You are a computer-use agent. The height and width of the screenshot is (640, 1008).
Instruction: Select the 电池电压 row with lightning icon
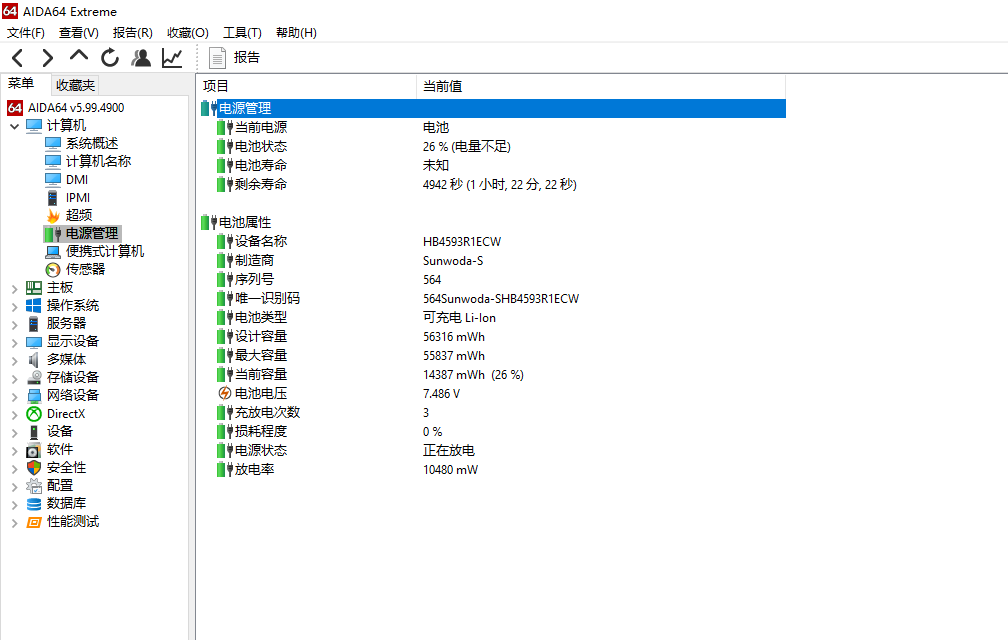pos(492,393)
